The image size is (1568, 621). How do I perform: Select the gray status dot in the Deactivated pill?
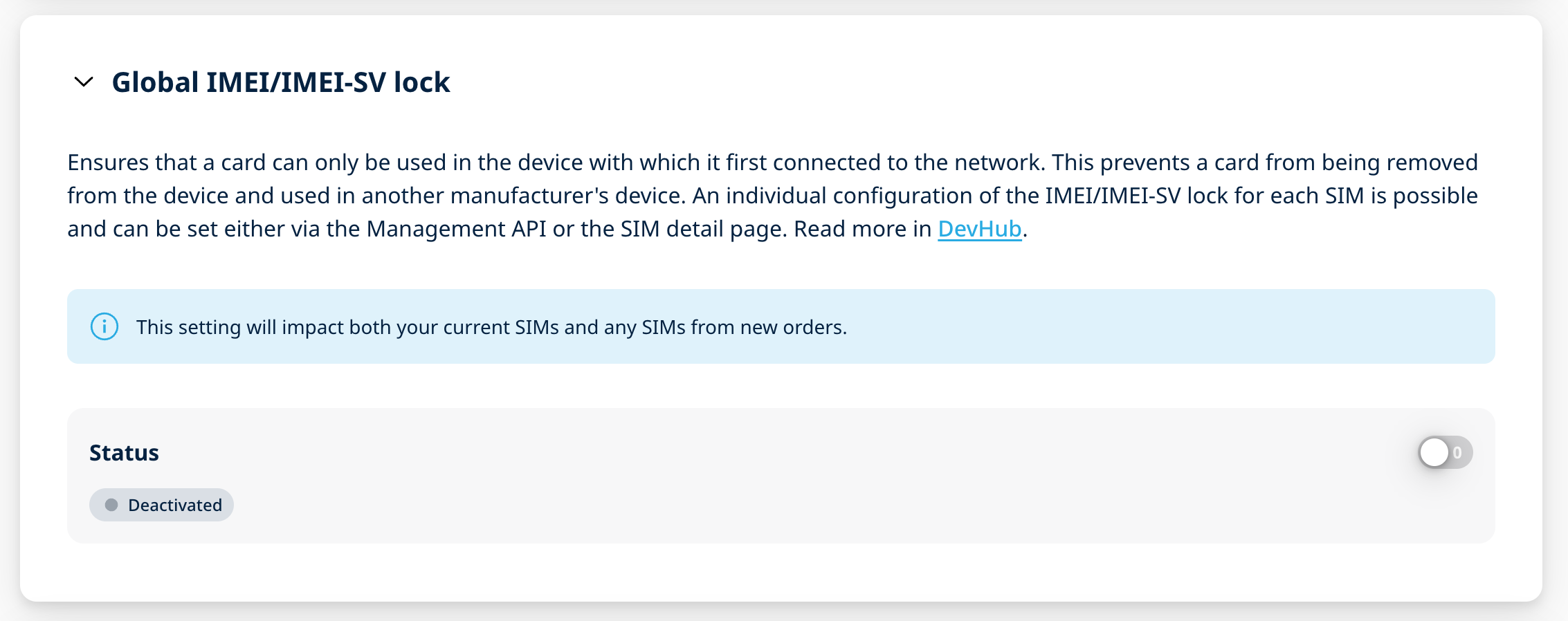point(112,505)
